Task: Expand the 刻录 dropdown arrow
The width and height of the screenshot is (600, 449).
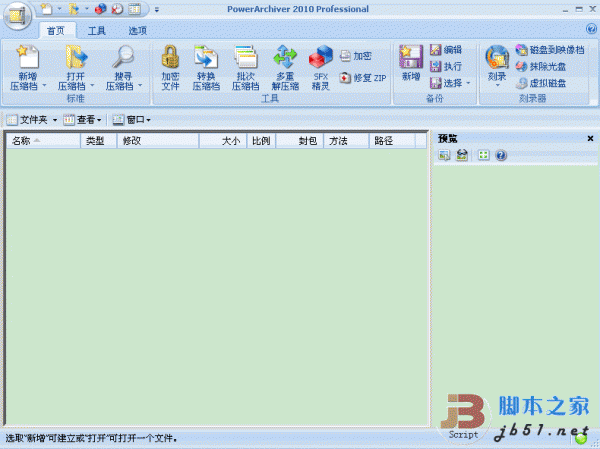Action: pyautogui.click(x=497, y=85)
